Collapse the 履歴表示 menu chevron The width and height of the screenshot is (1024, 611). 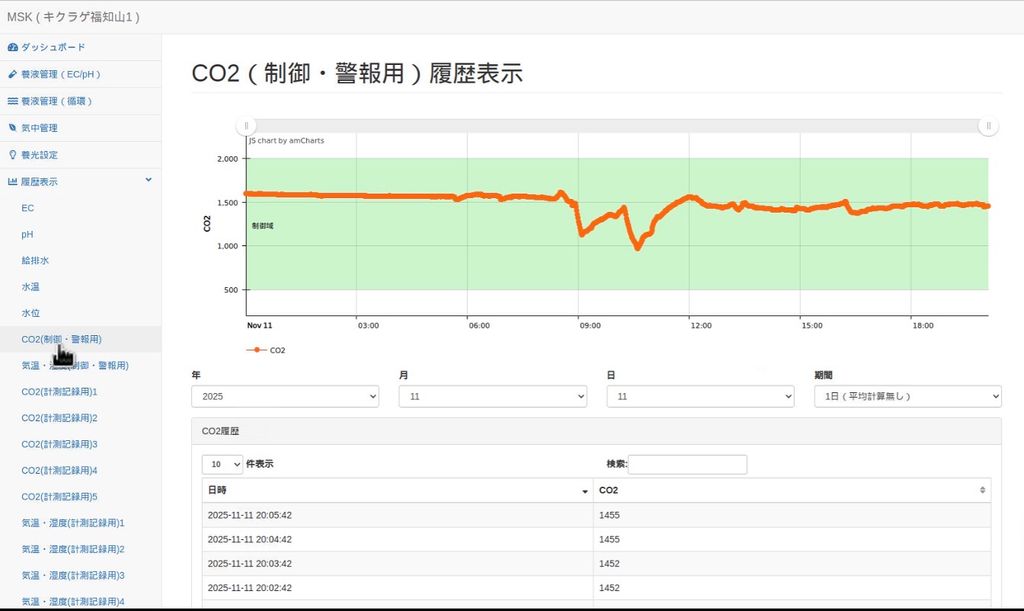coord(149,180)
